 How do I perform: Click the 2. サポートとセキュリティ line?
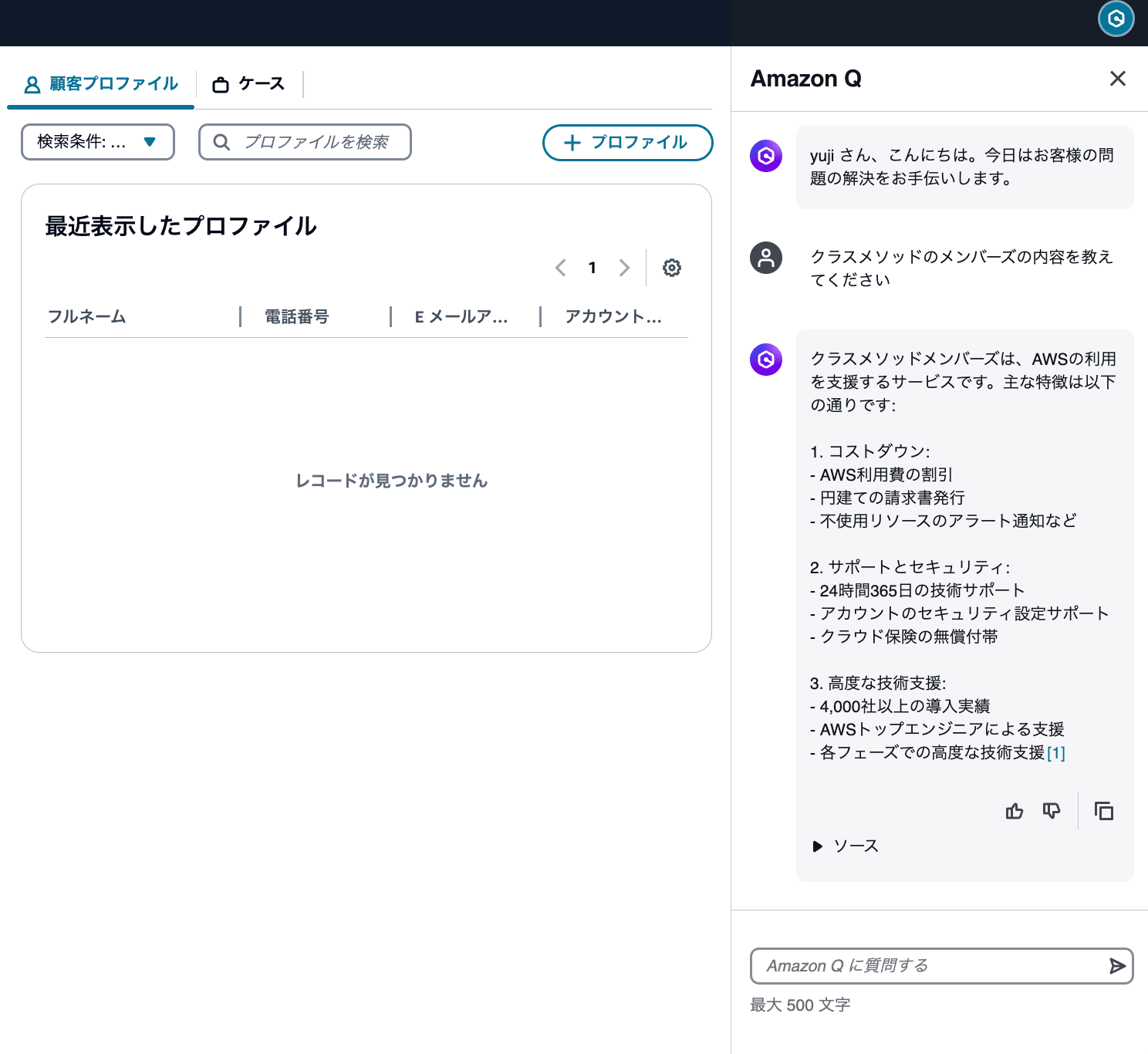click(910, 567)
